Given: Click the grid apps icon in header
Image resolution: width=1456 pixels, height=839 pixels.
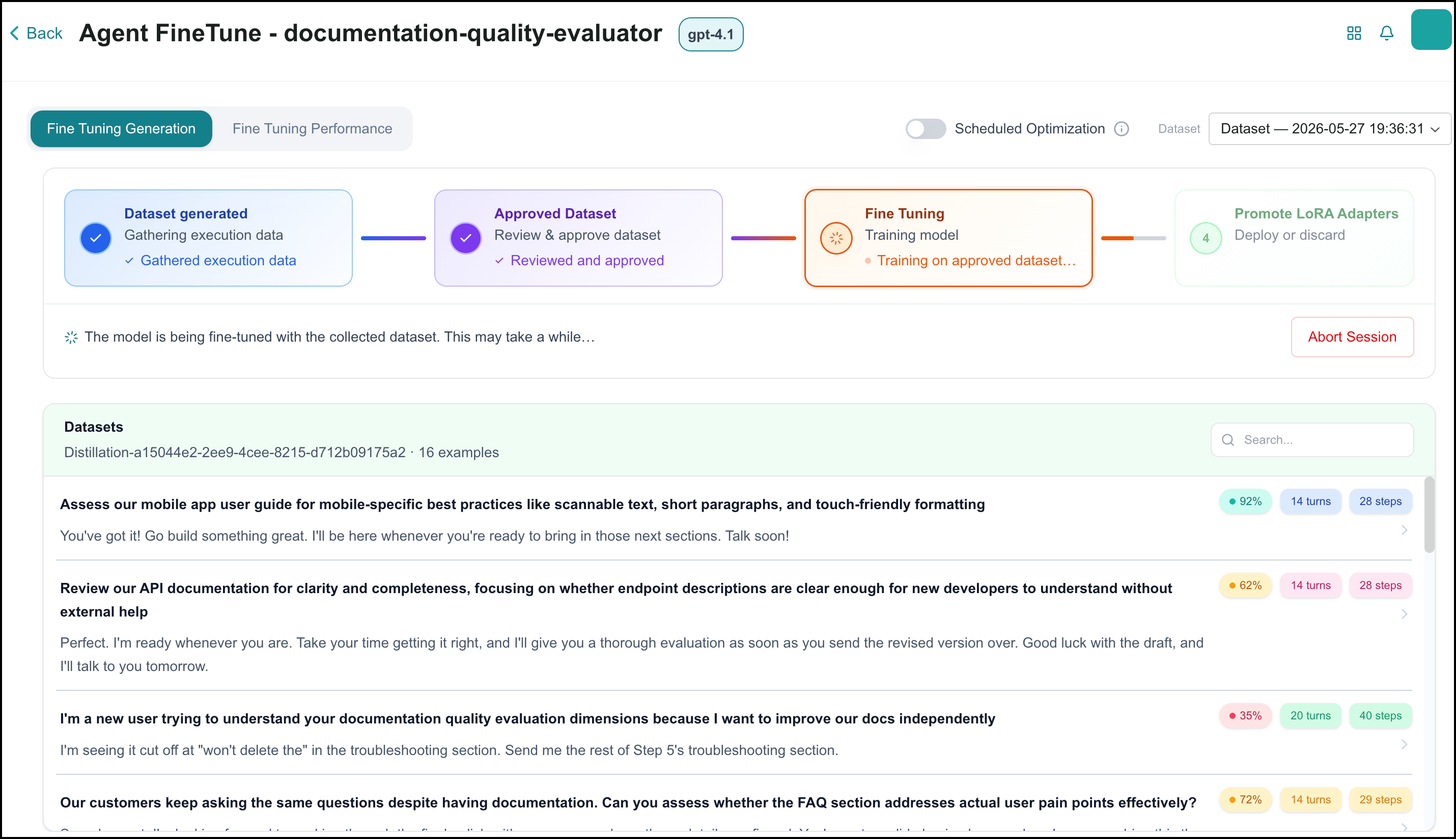Looking at the screenshot, I should tap(1354, 34).
